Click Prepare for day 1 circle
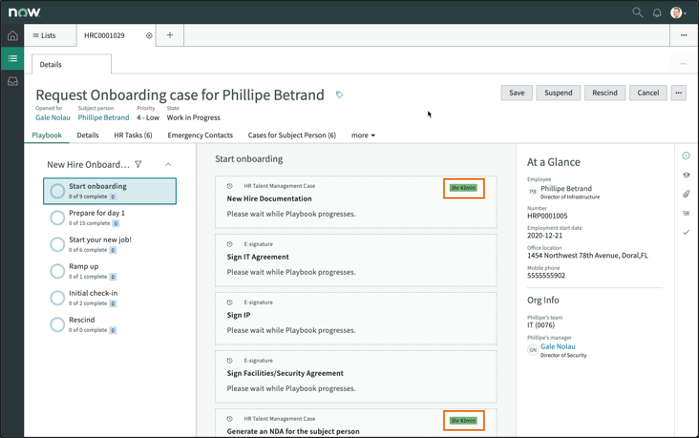 pyautogui.click(x=57, y=218)
